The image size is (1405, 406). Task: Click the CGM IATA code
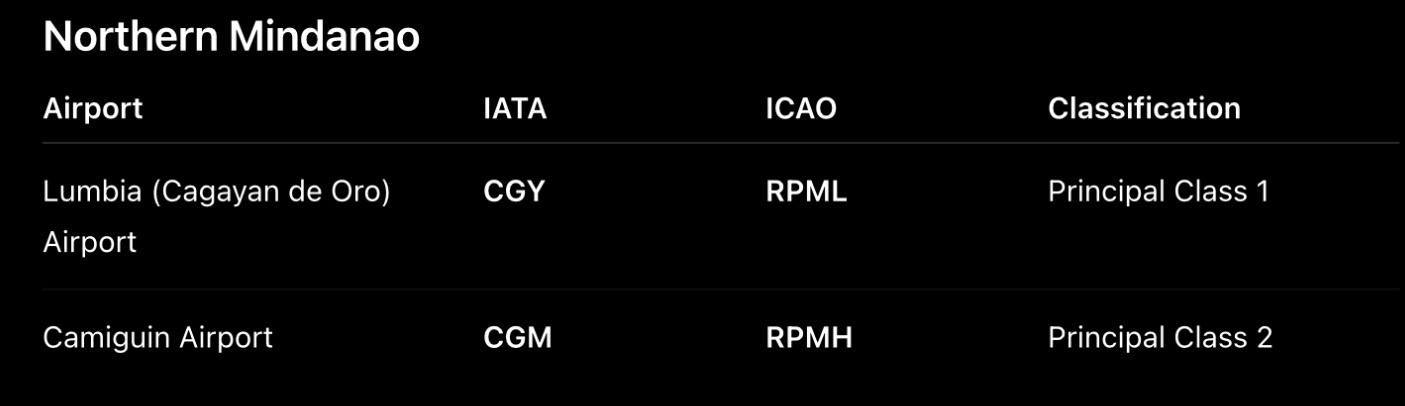(518, 338)
